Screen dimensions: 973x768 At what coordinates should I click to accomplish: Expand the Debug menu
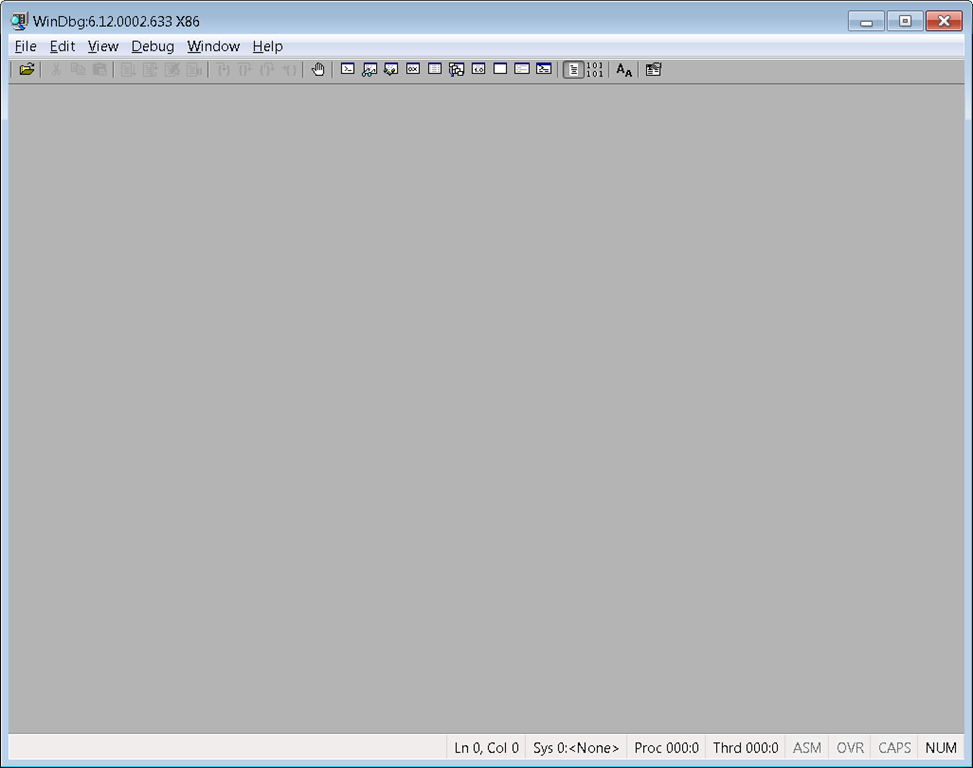pos(152,46)
